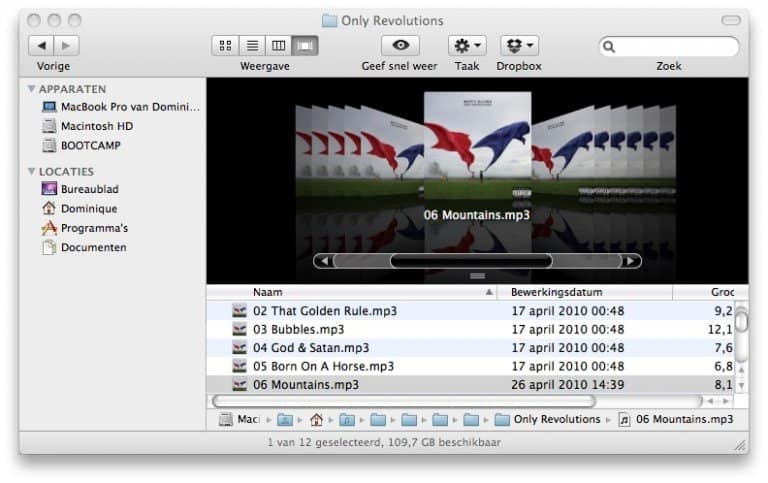Sort the list by the Naam column
The width and height of the screenshot is (768, 483).
[351, 292]
